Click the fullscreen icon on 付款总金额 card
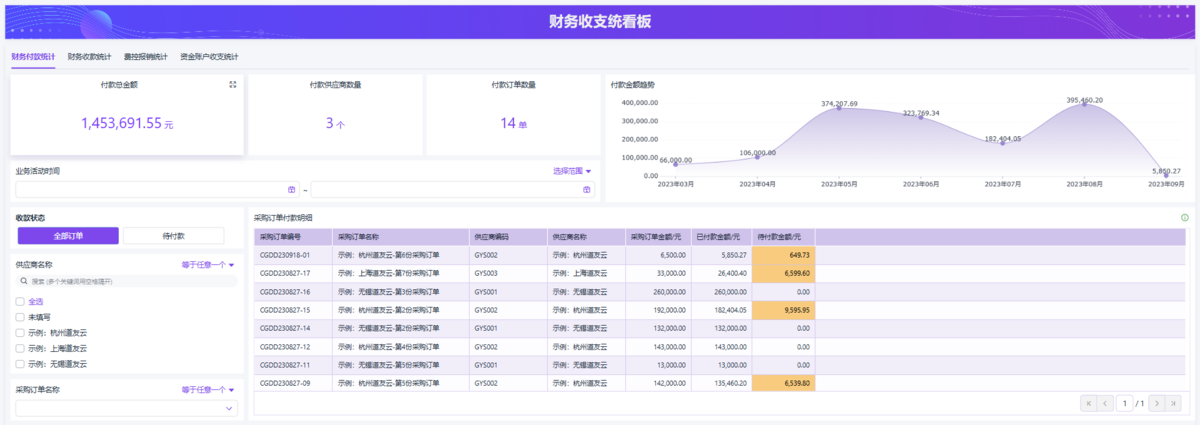Image resolution: width=1200 pixels, height=425 pixels. pyautogui.click(x=233, y=85)
